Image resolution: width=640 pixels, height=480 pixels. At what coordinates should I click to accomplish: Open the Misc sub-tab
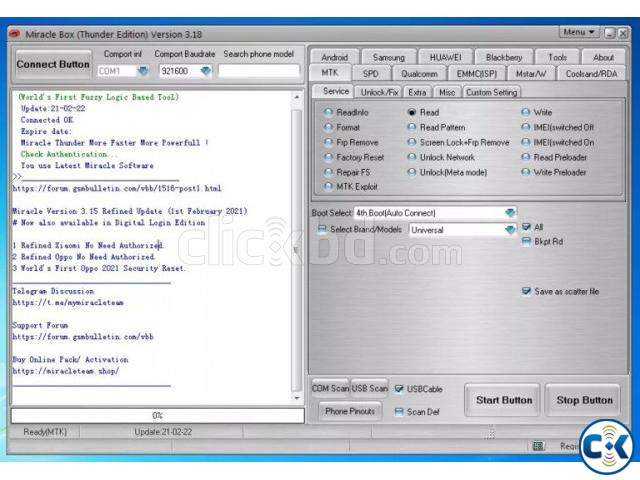coord(447,93)
